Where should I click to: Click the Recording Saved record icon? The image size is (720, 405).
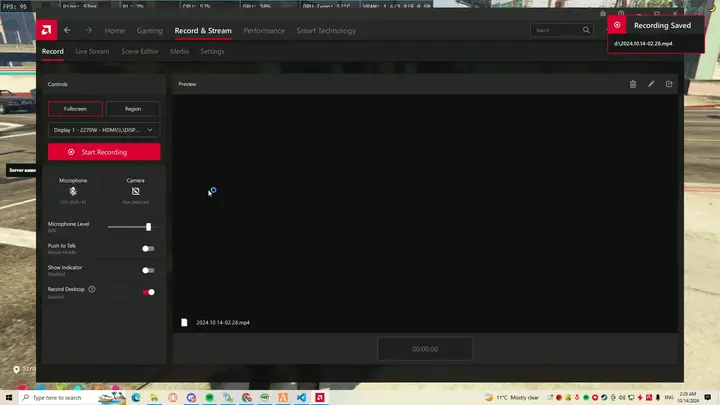(x=617, y=25)
